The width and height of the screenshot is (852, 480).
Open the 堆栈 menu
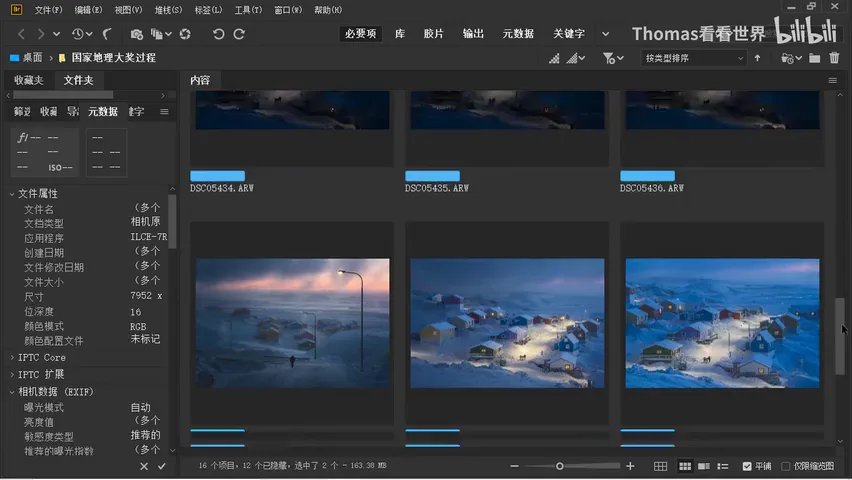point(168,10)
